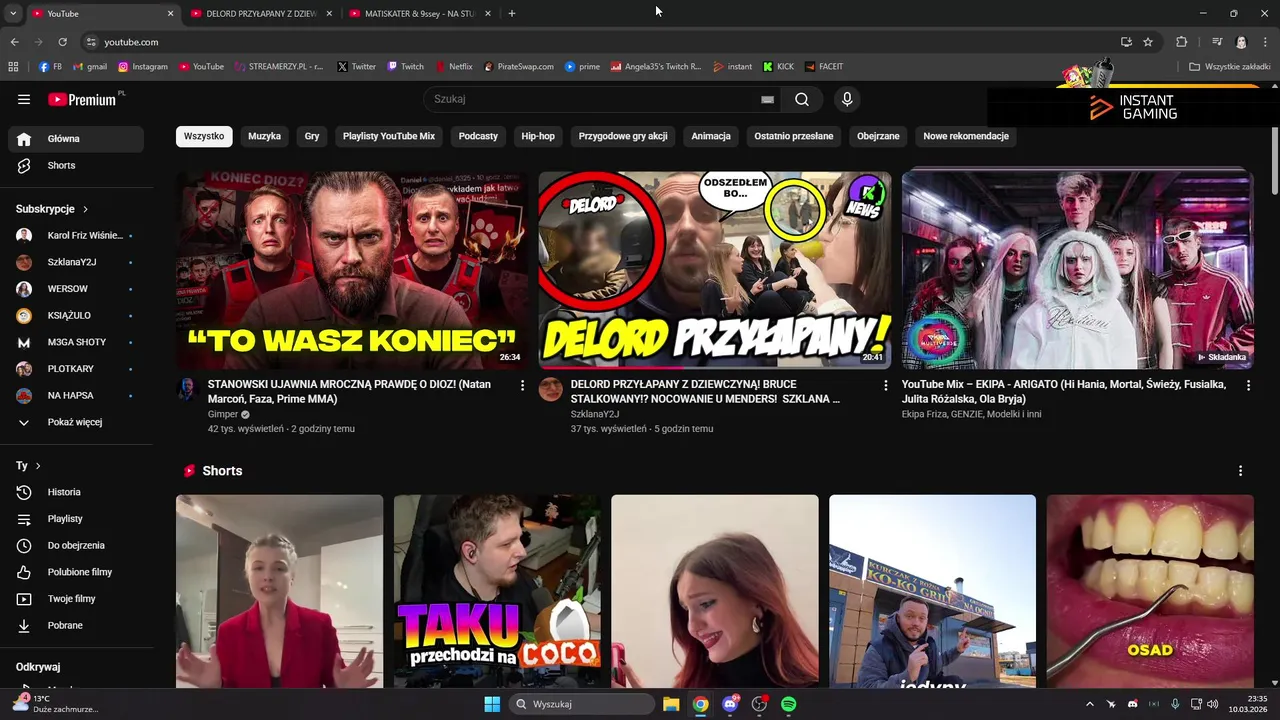
Task: Open the Netflix bookmark
Action: click(454, 67)
